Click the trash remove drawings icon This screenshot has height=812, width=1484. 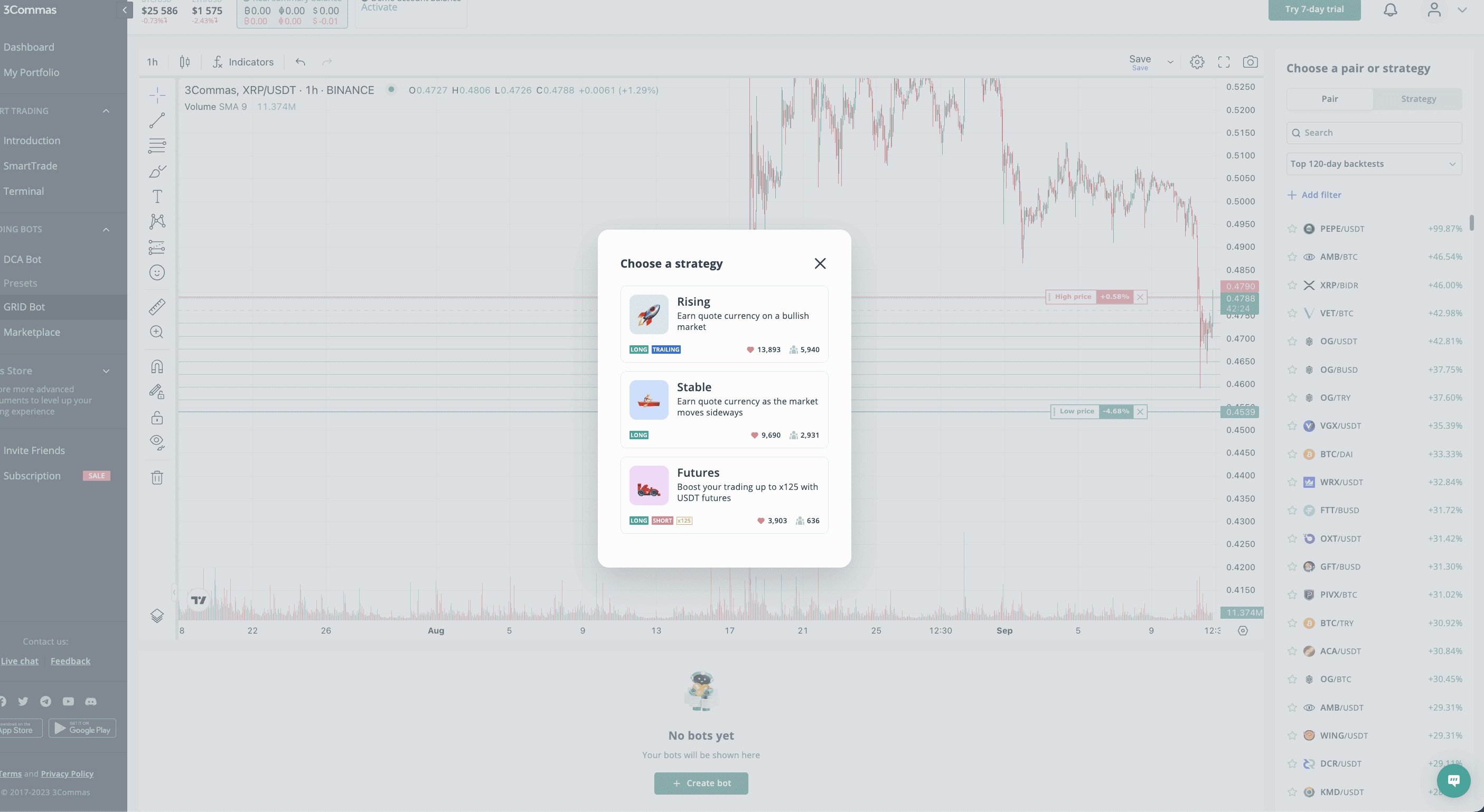[x=157, y=477]
